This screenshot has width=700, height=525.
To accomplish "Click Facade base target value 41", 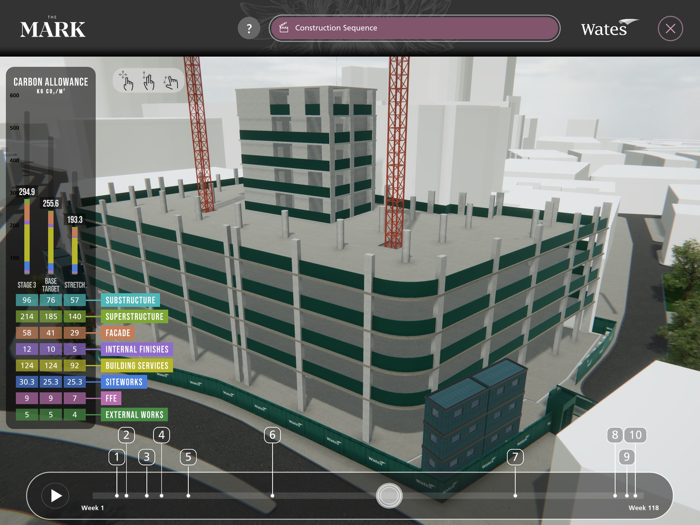I will pos(51,333).
